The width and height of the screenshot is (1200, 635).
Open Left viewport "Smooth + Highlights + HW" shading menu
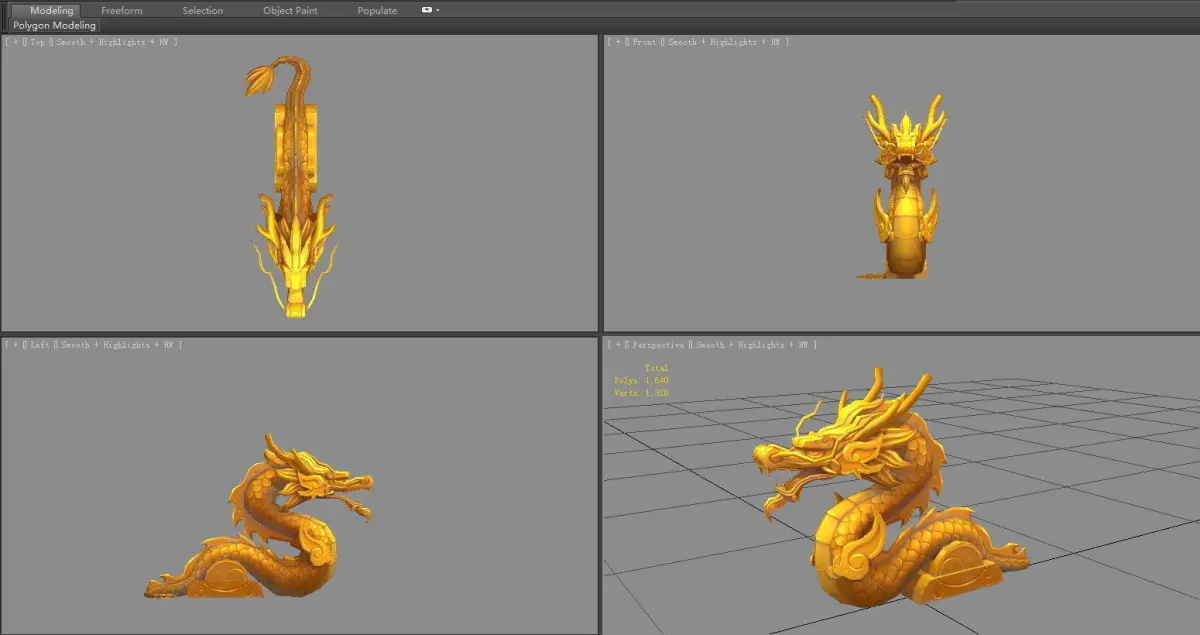click(x=117, y=345)
